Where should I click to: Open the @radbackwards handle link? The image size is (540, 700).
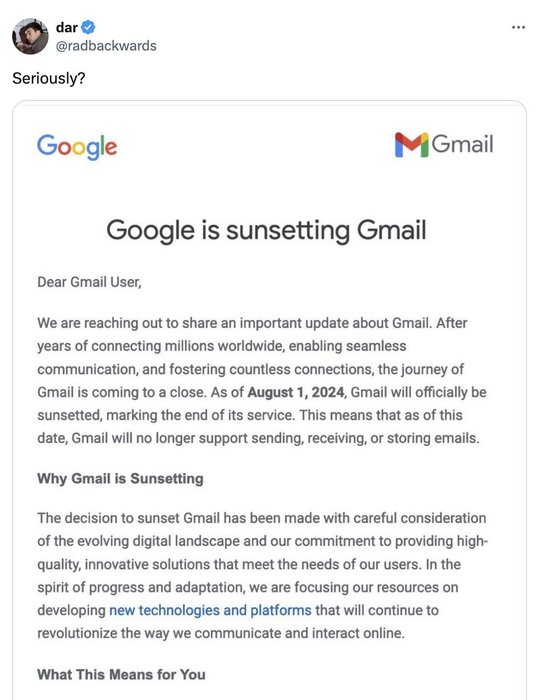(106, 46)
